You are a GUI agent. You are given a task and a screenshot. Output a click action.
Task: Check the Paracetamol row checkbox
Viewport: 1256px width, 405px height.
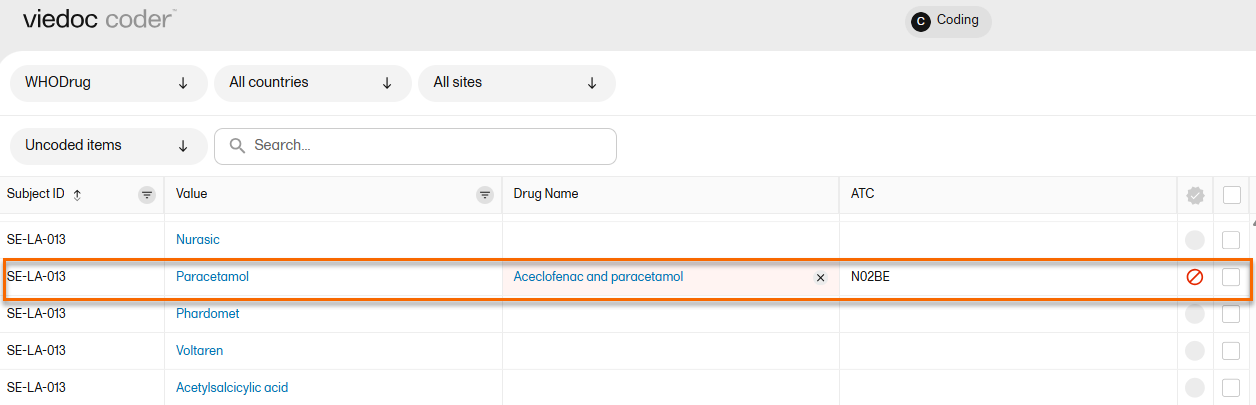[x=1231, y=277]
